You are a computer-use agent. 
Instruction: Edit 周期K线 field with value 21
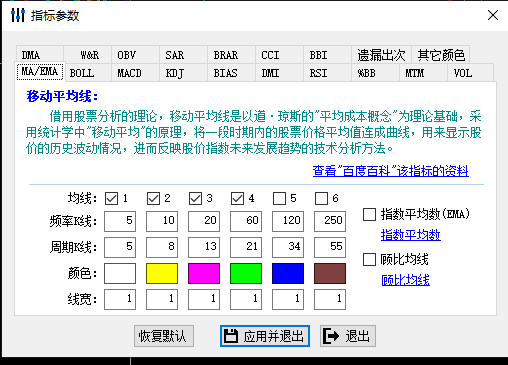246,247
